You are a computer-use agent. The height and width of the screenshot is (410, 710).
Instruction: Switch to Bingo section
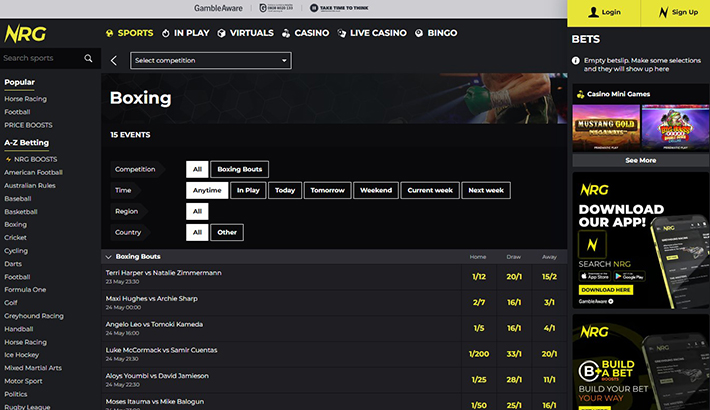click(436, 33)
